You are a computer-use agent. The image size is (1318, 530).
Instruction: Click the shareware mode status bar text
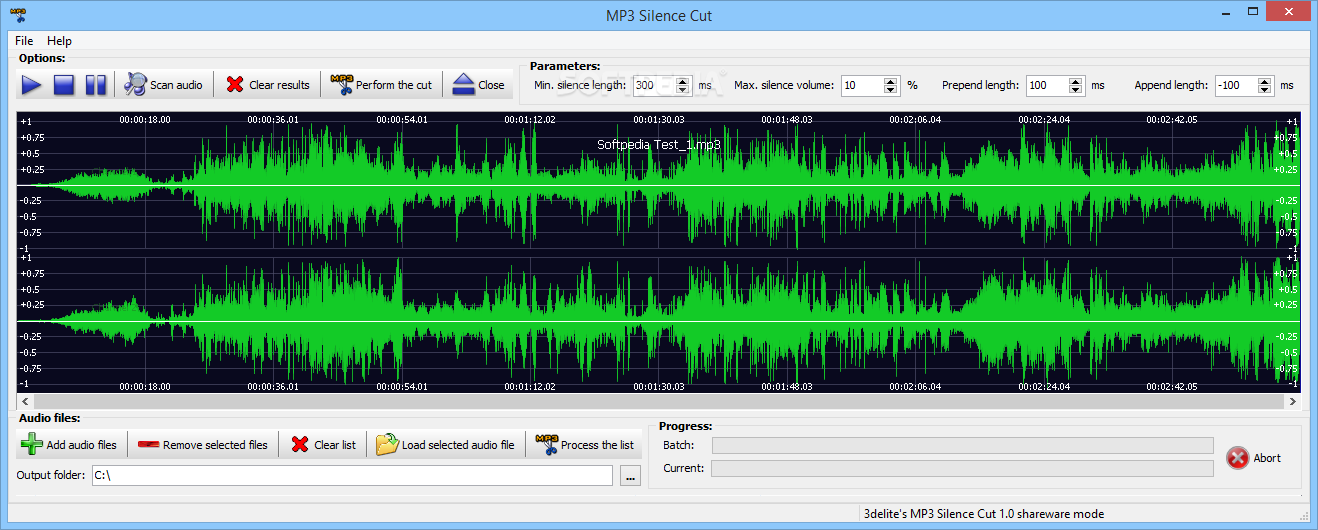pyautogui.click(x=983, y=514)
